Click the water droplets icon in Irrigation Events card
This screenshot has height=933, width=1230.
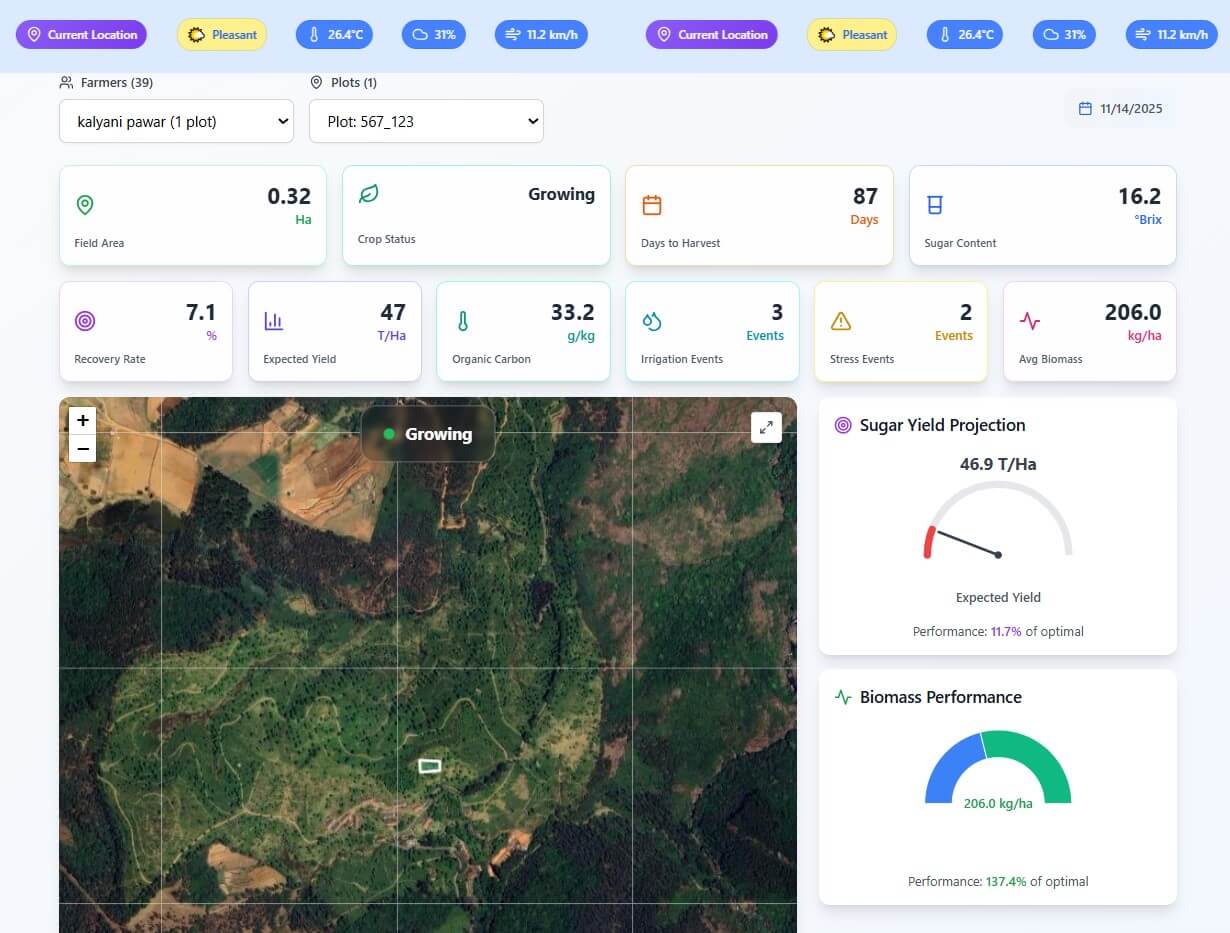652,321
